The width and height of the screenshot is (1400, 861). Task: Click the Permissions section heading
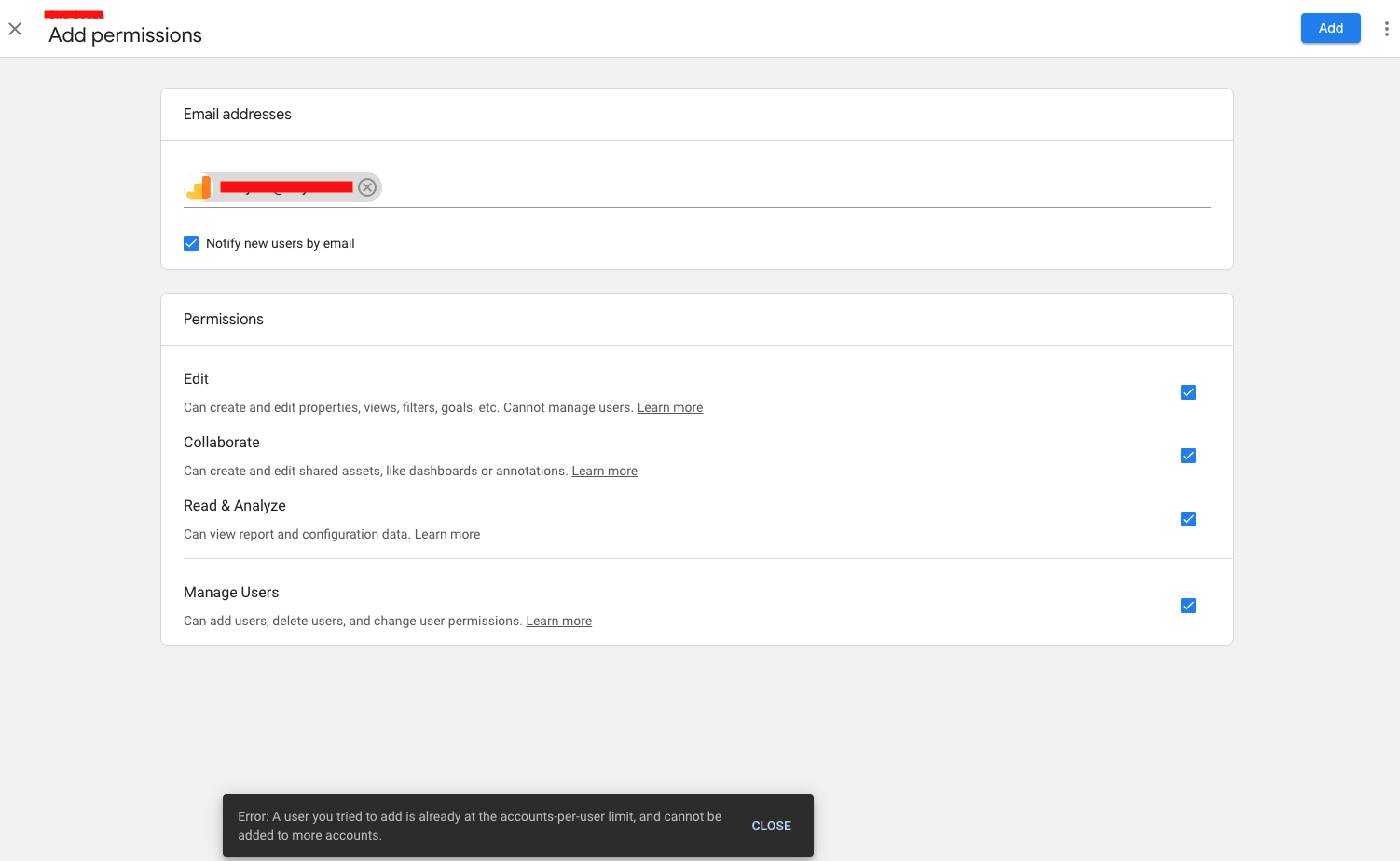click(224, 319)
